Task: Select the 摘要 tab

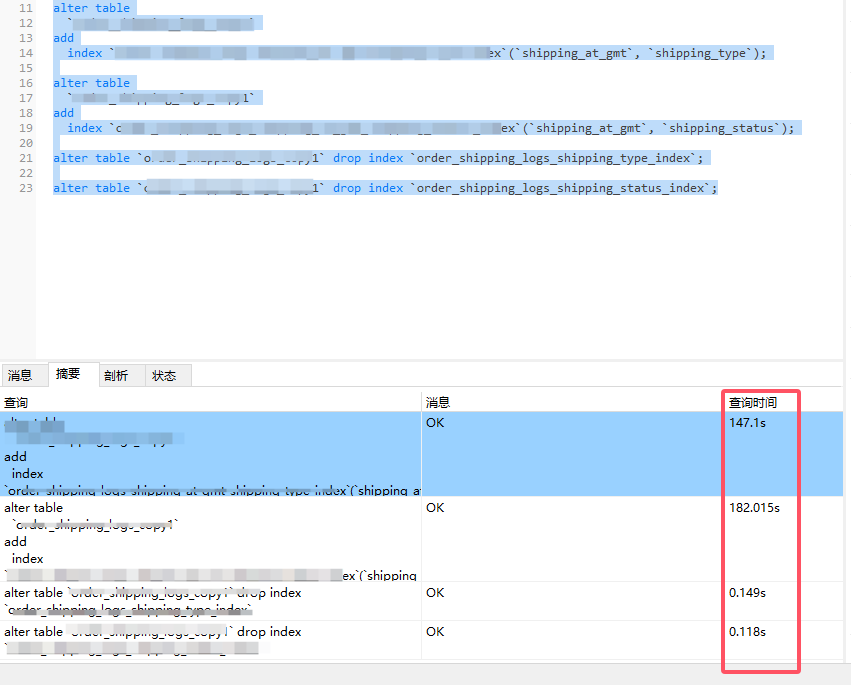Action: point(69,375)
